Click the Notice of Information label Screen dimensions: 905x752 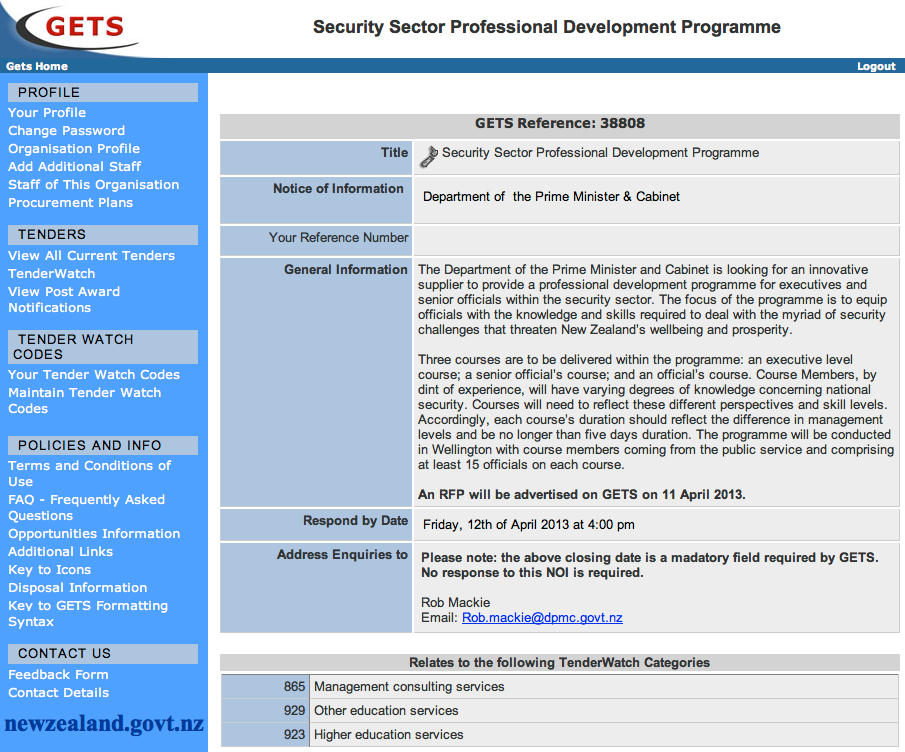coord(338,189)
